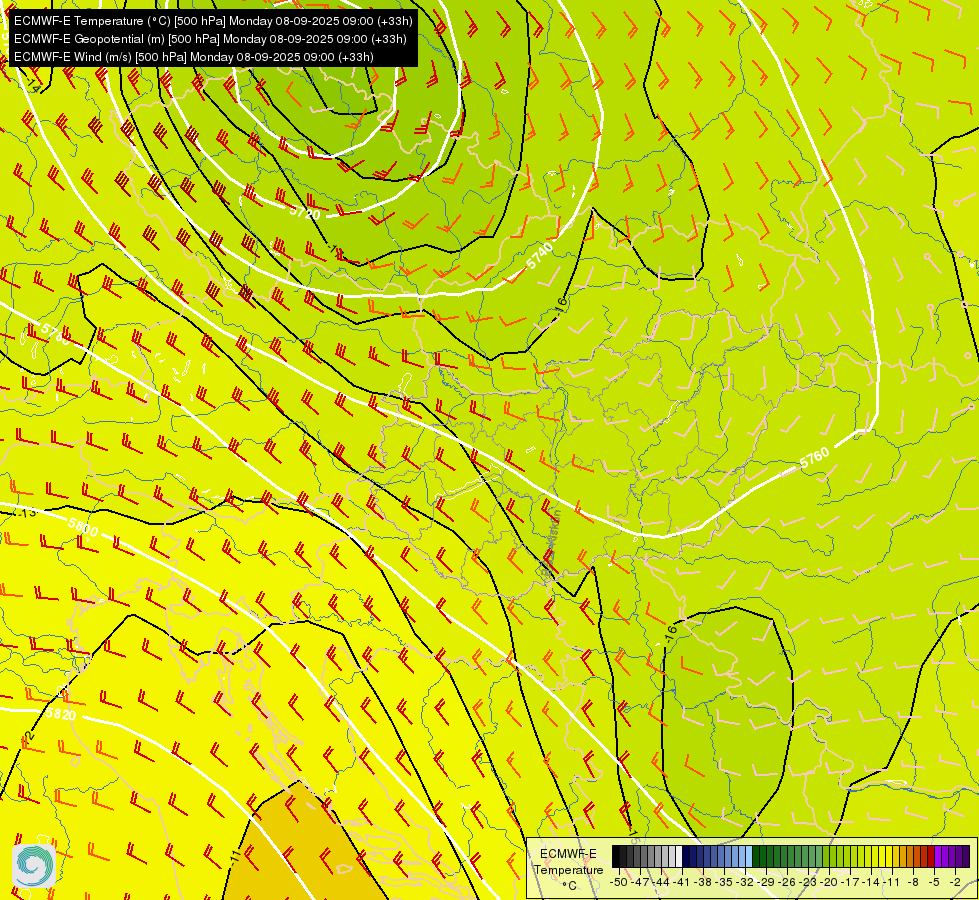Select the ECMWF-E Geopotential (m) title line
The width and height of the screenshot is (979, 900).
pos(210,39)
